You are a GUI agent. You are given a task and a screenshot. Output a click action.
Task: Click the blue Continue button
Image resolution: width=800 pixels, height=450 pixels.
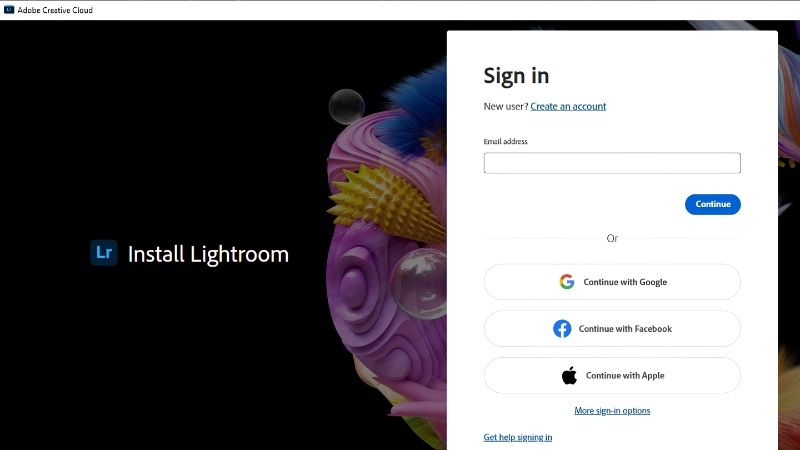pyautogui.click(x=712, y=204)
